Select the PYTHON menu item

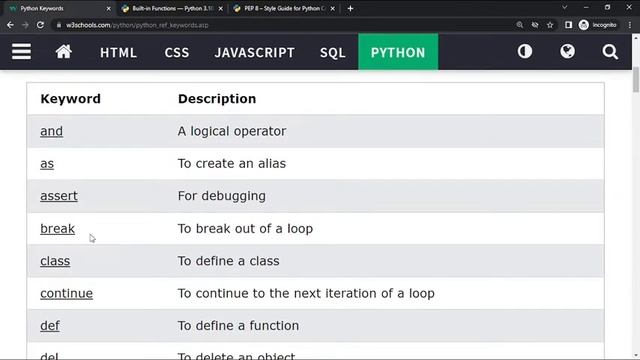(398, 52)
